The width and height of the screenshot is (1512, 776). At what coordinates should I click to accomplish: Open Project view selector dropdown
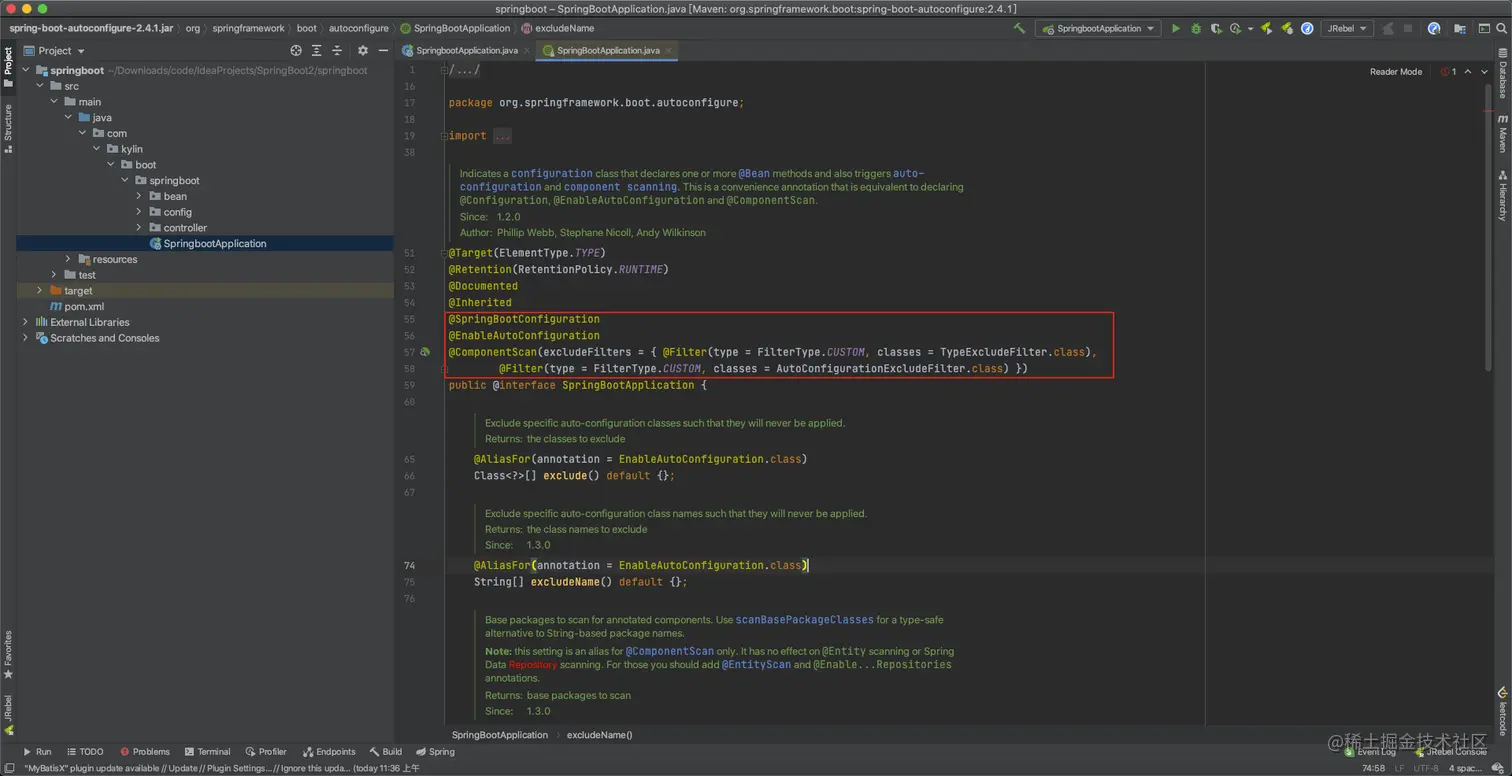click(x=54, y=50)
